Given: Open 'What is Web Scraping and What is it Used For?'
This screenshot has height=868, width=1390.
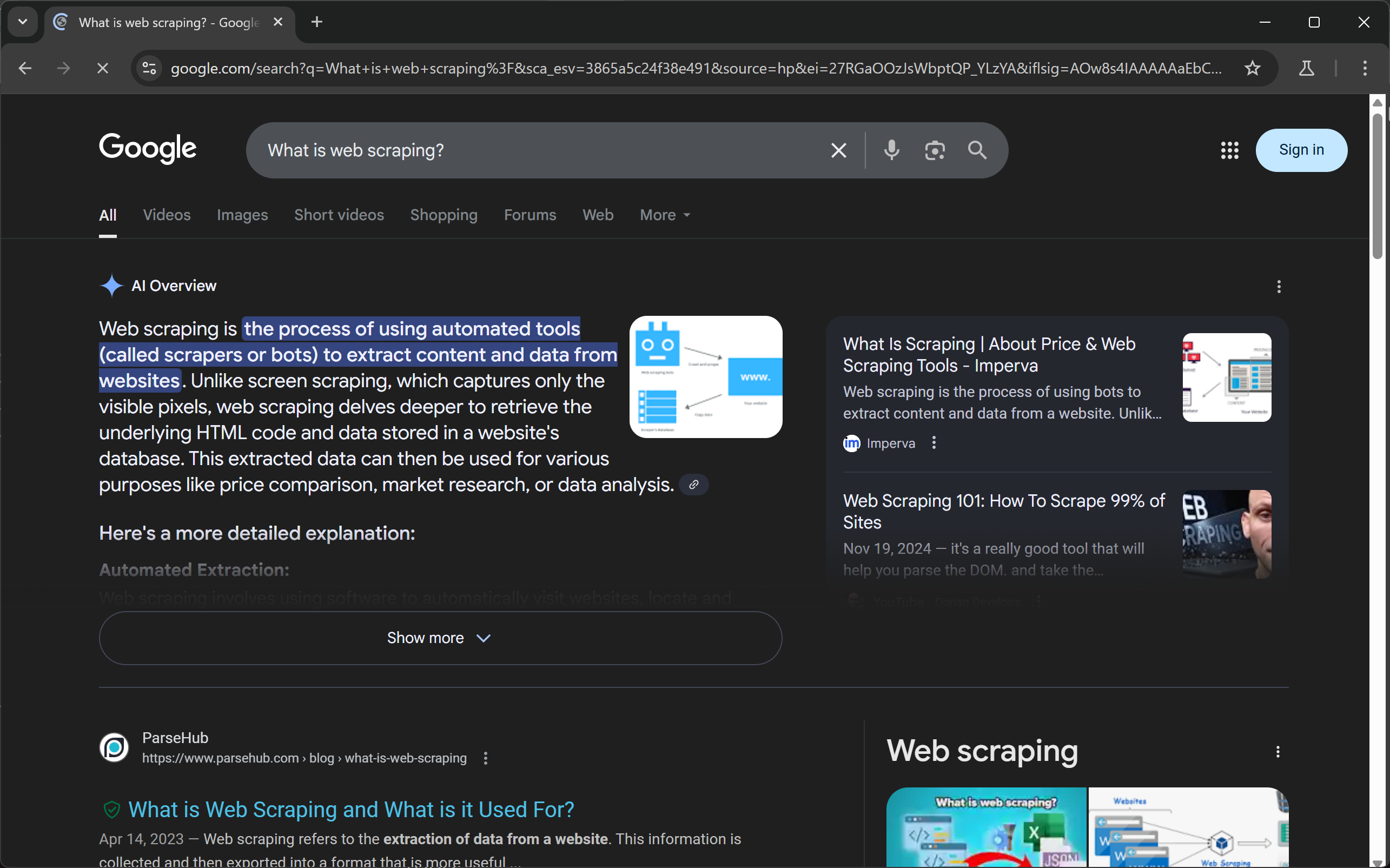Looking at the screenshot, I should click(x=351, y=810).
